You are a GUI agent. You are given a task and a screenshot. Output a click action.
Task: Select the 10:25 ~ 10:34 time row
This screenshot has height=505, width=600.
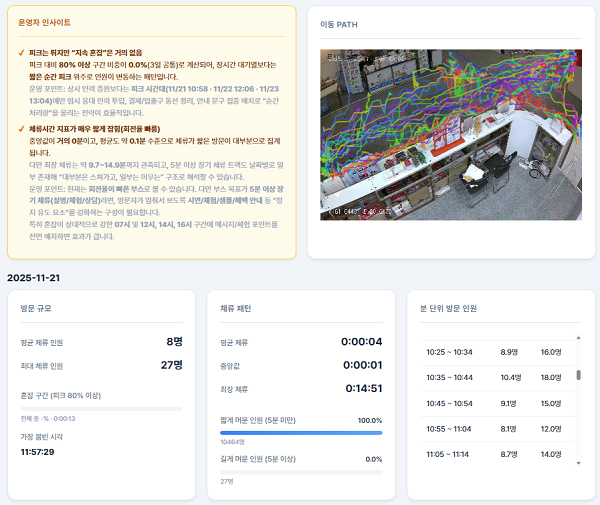(x=497, y=352)
